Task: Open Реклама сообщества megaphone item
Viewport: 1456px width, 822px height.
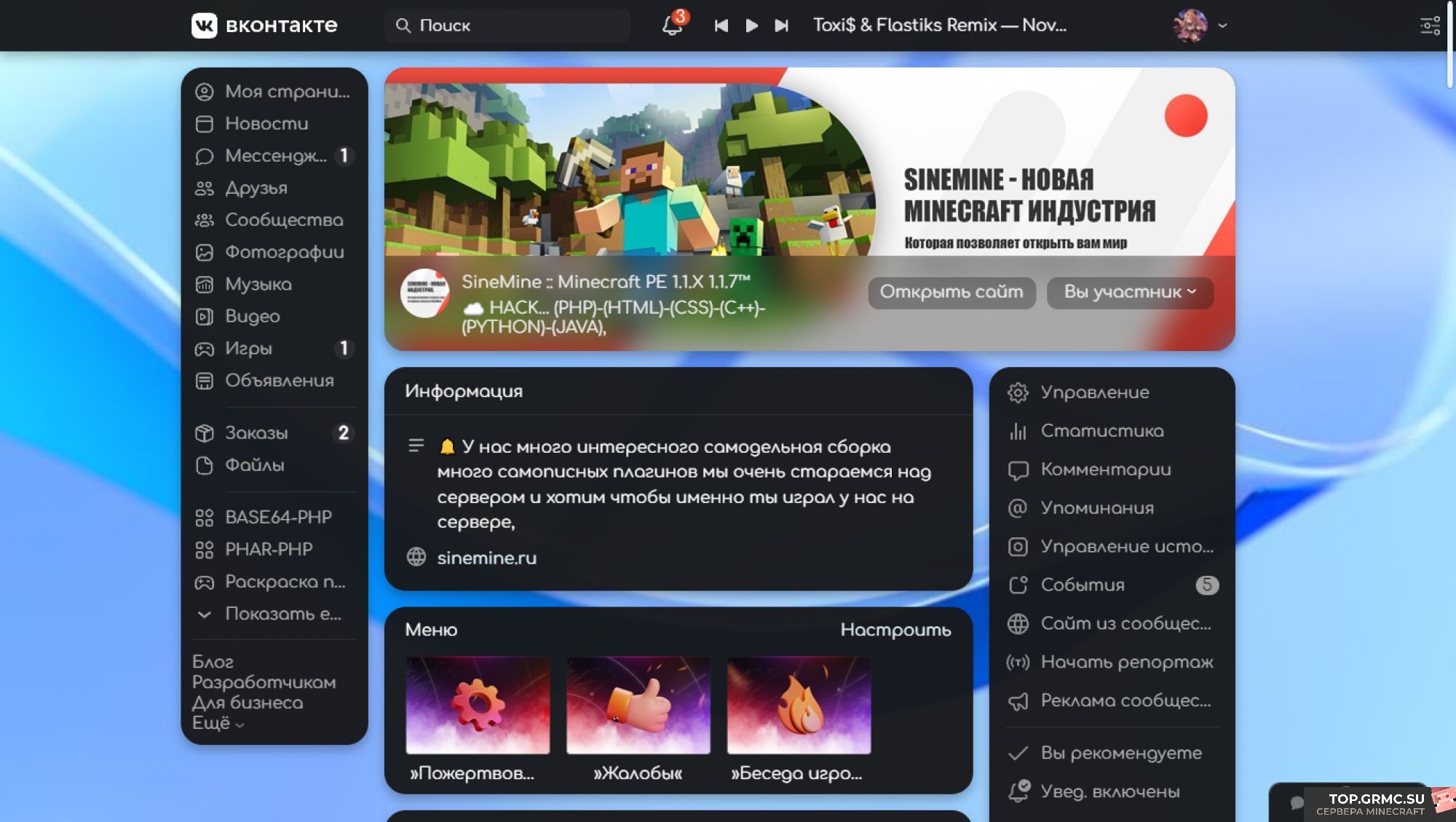Action: click(1112, 701)
